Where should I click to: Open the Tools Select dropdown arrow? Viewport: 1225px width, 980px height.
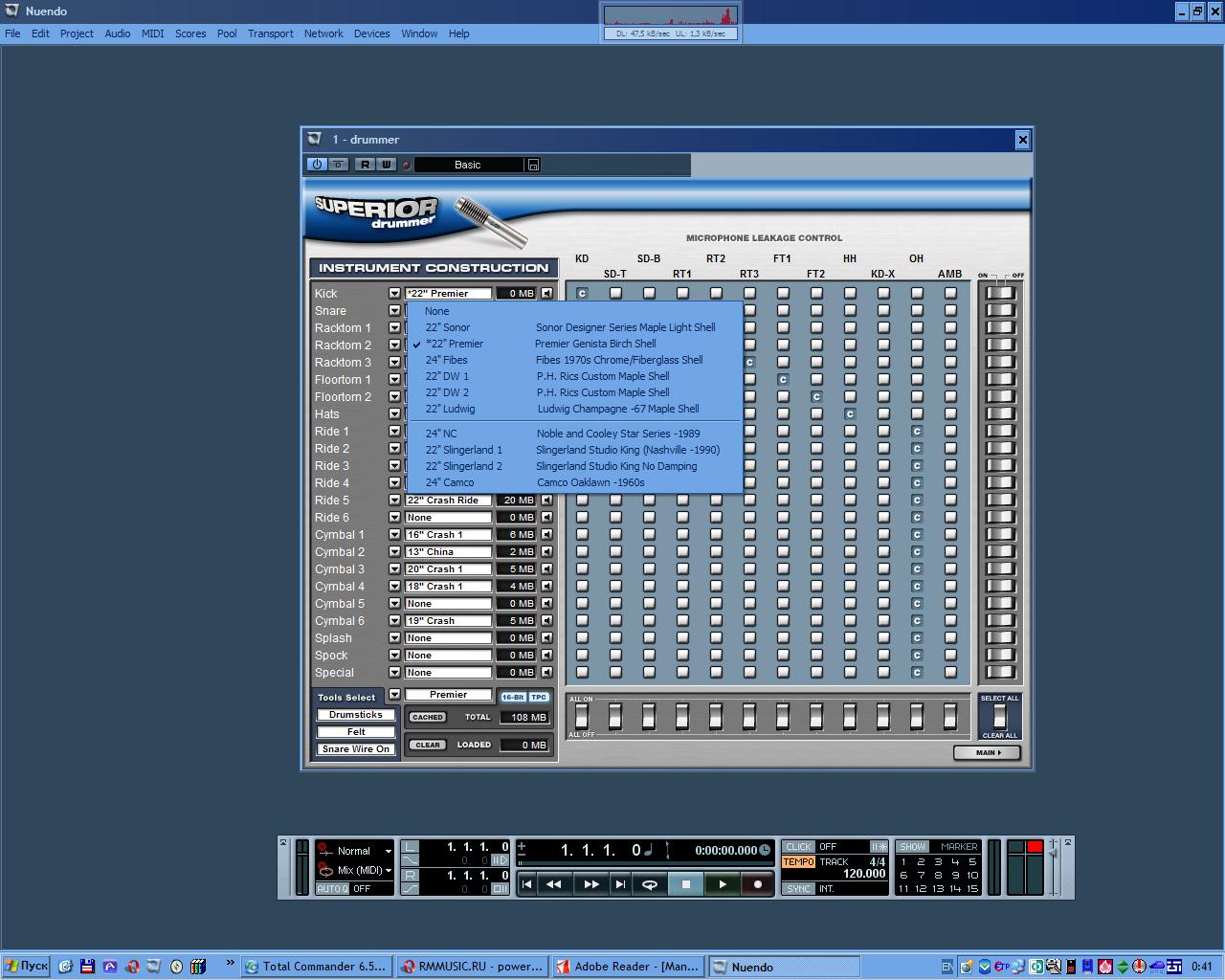394,695
